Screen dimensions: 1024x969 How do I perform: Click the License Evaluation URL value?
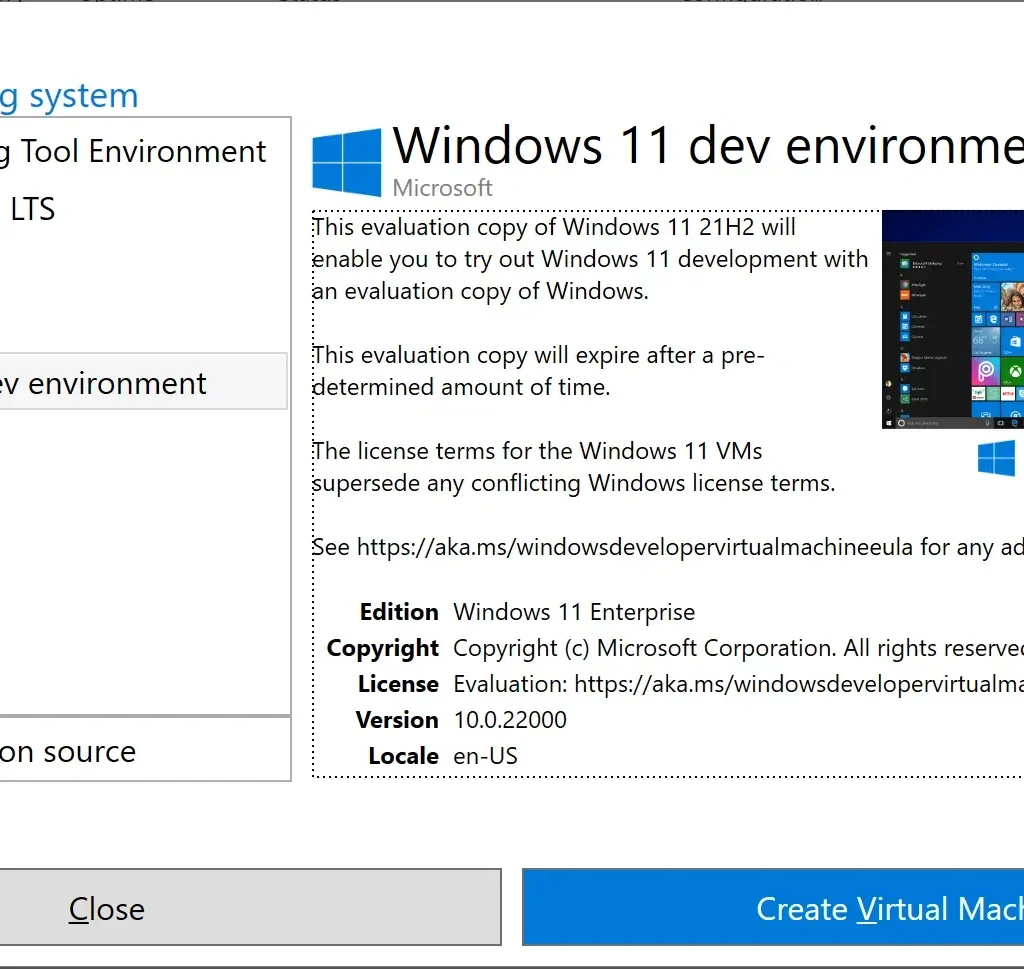(x=739, y=684)
